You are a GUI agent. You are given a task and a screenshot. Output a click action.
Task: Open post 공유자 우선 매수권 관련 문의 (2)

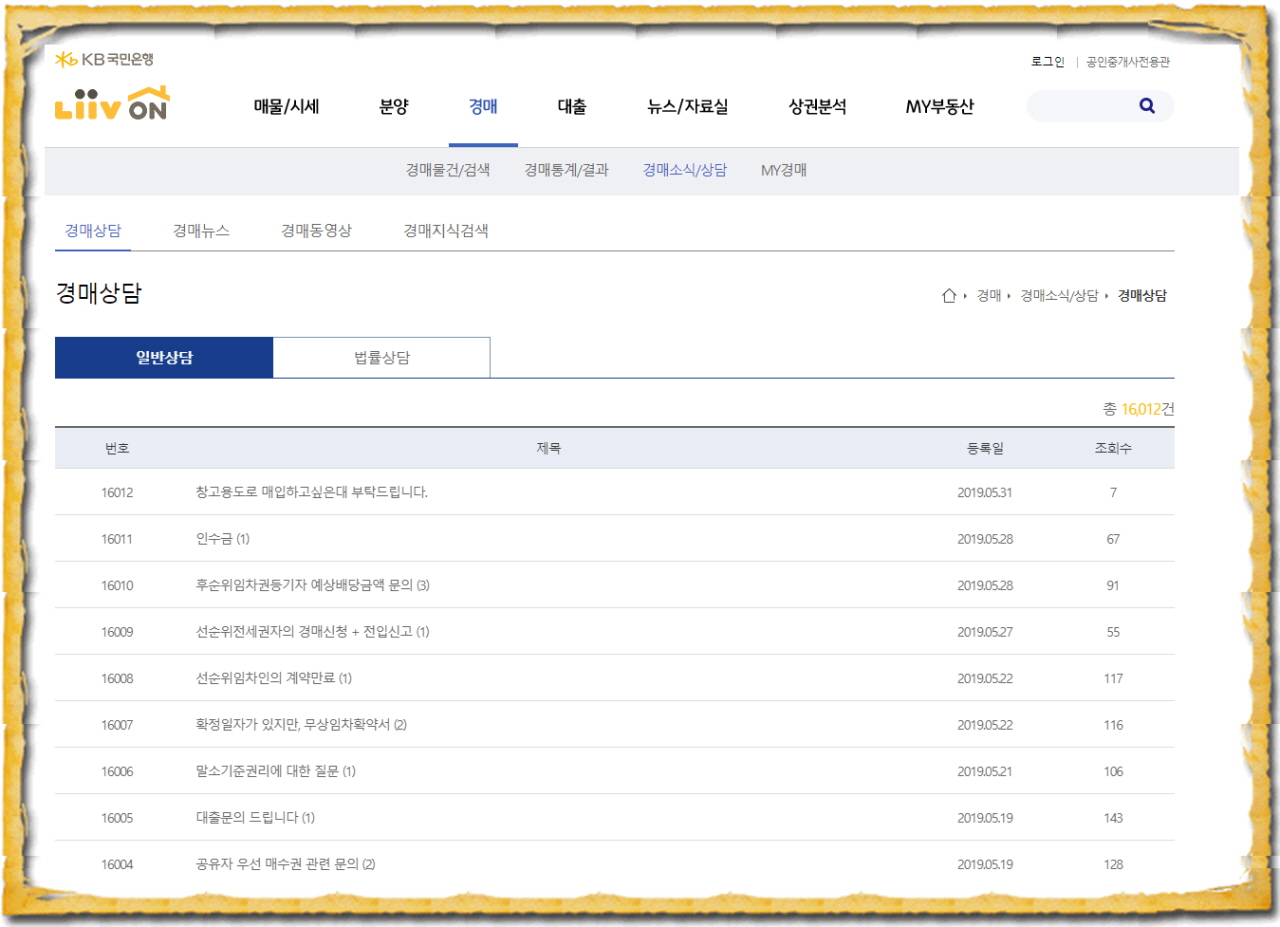[x=286, y=864]
